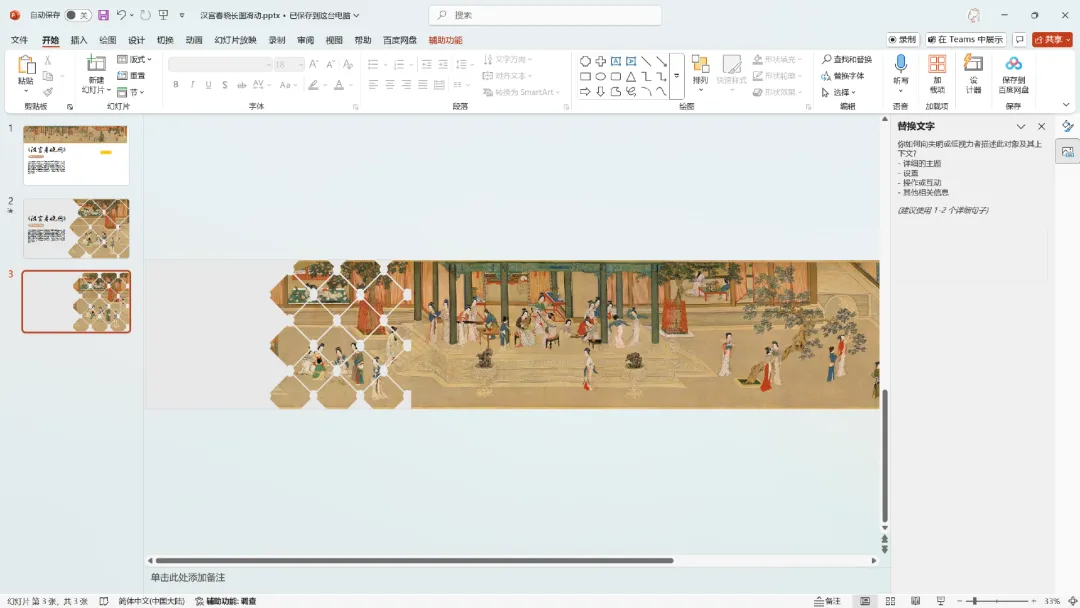
Task: Open the File (文件) tab
Action: tap(19, 40)
